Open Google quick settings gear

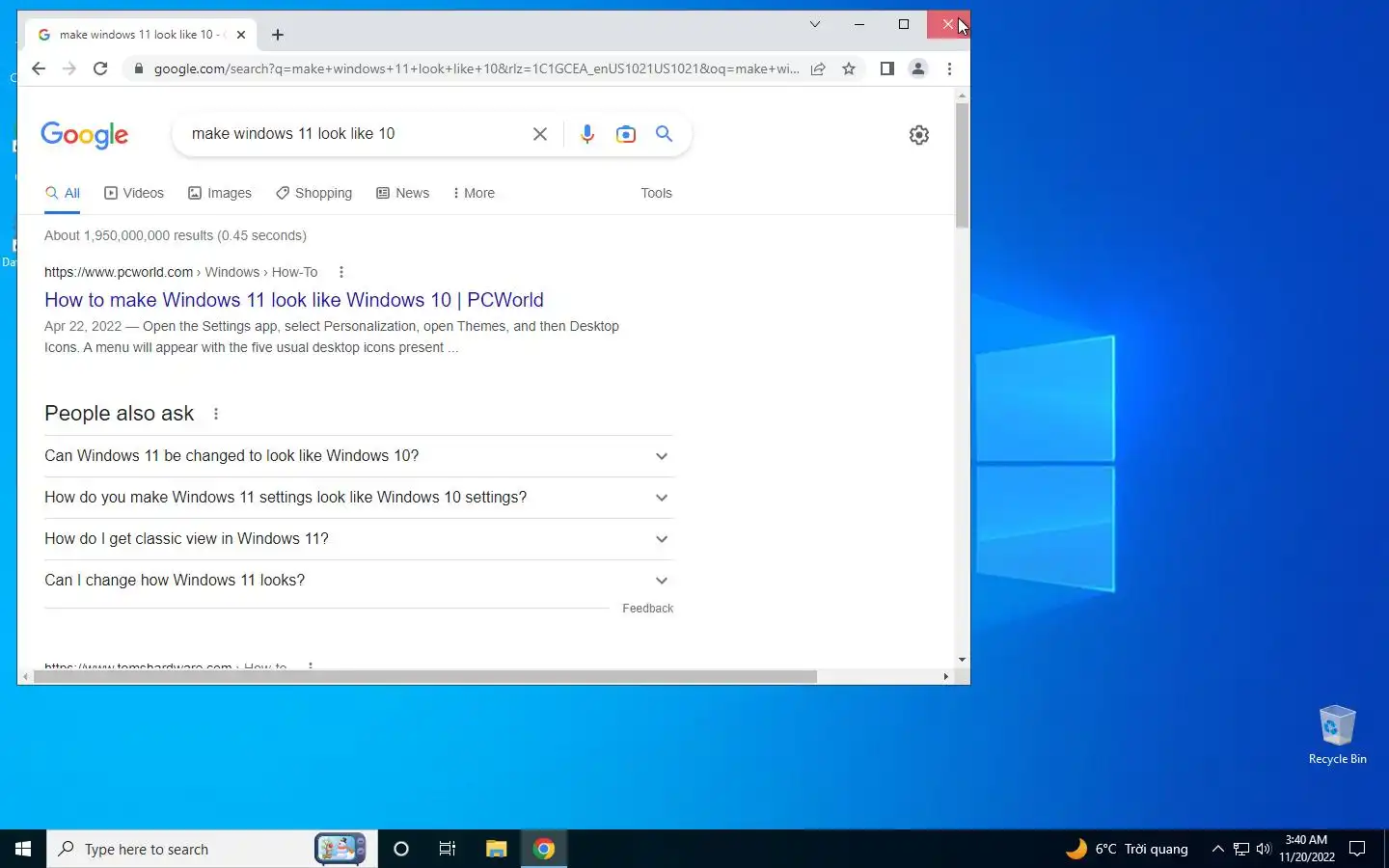click(x=919, y=135)
